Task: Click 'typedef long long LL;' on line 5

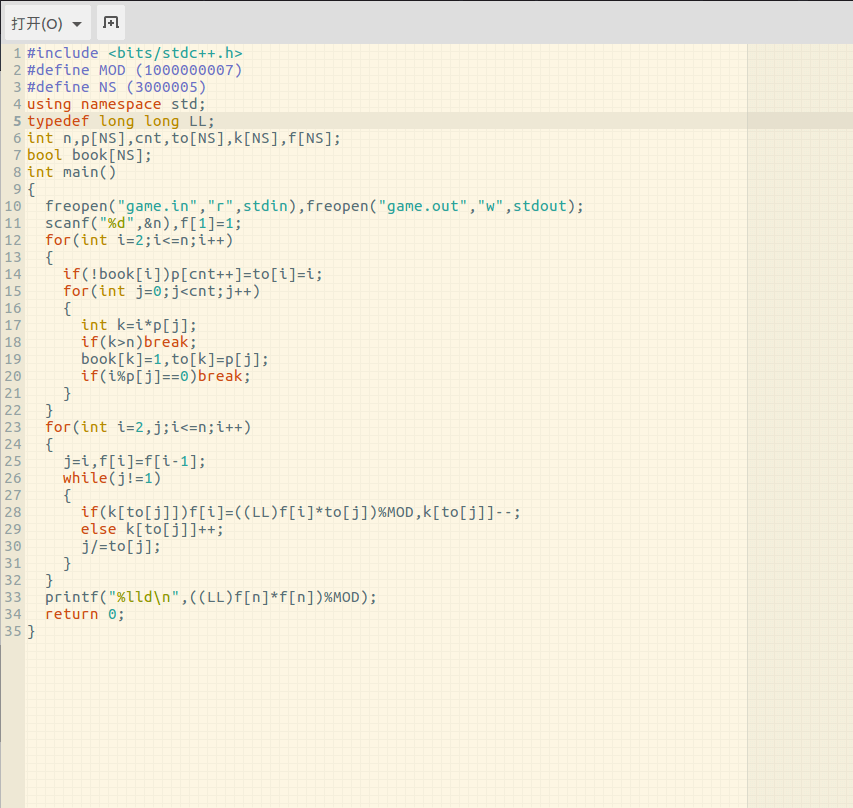Action: 121,121
